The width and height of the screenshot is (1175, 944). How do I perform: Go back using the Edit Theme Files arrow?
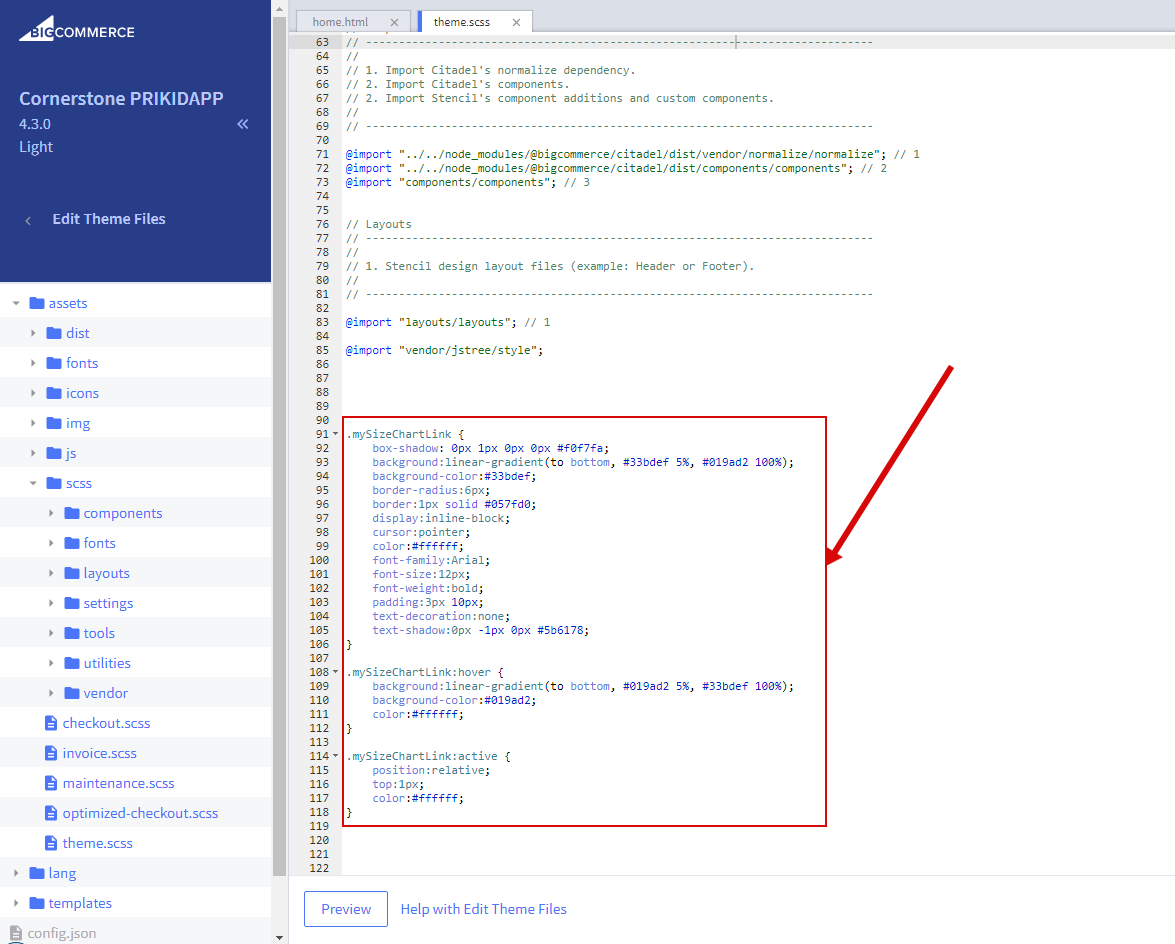point(28,220)
